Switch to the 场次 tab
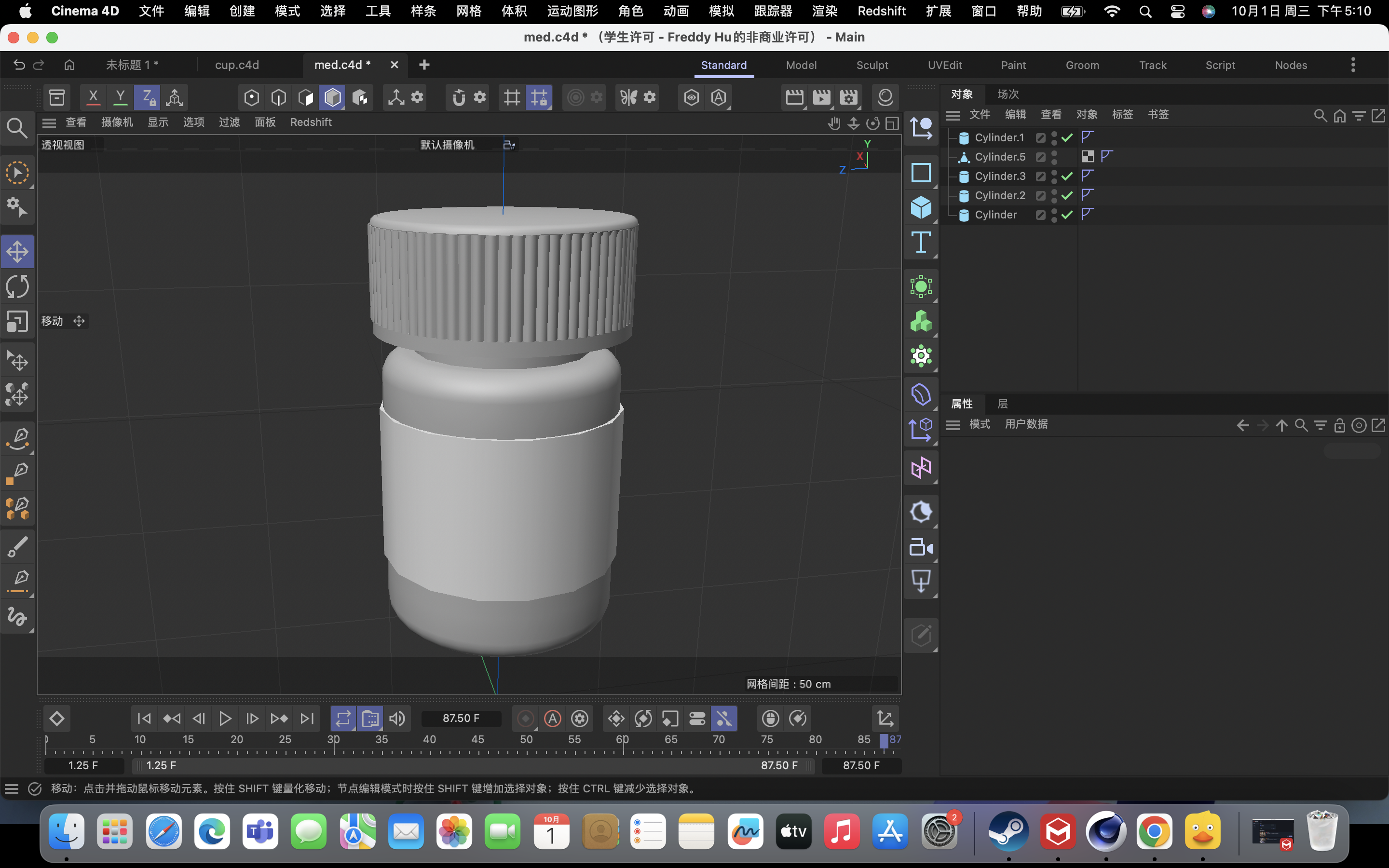1389x868 pixels. pos(1008,94)
